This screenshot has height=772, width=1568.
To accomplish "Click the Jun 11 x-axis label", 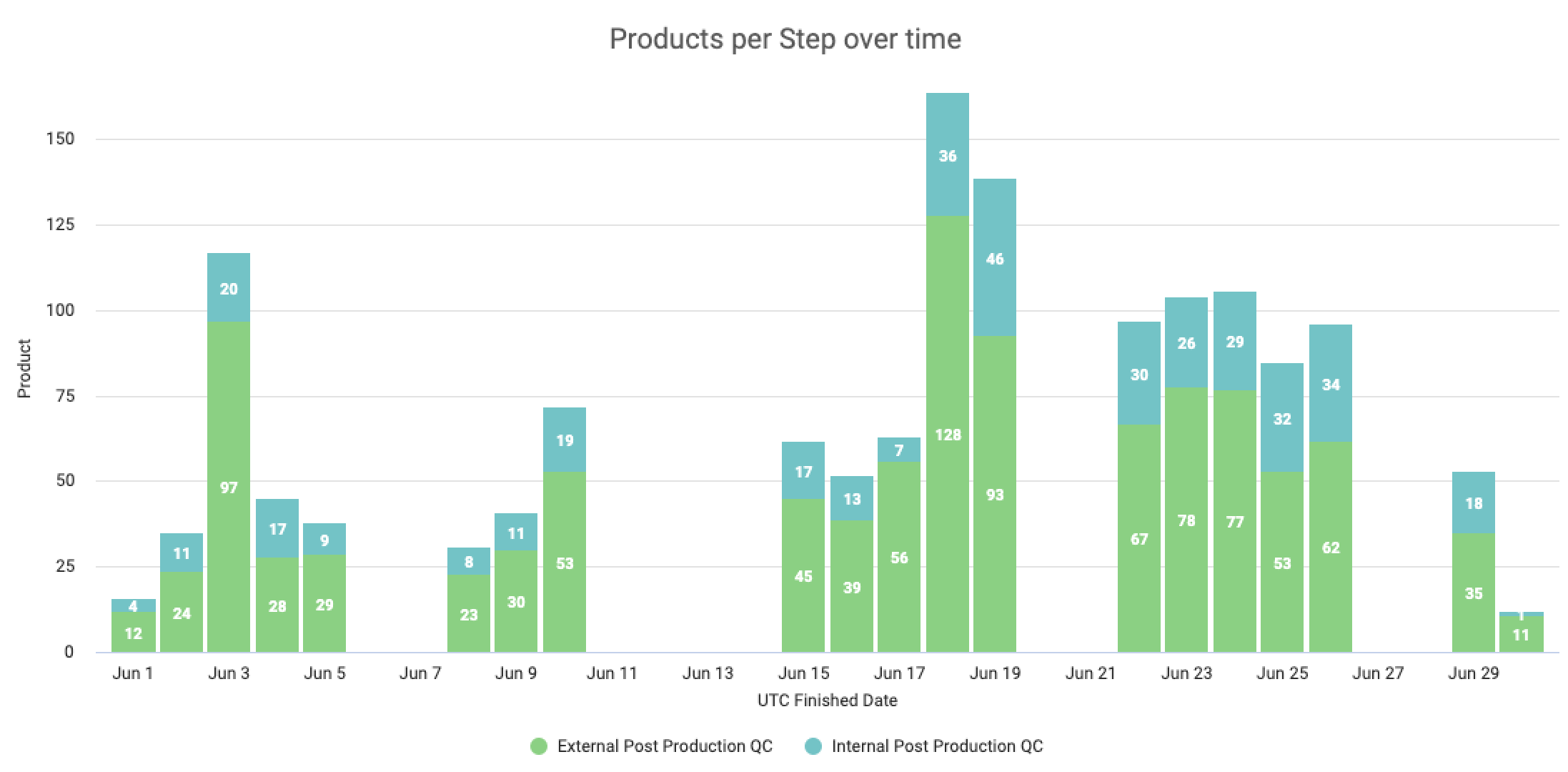I will (612, 673).
